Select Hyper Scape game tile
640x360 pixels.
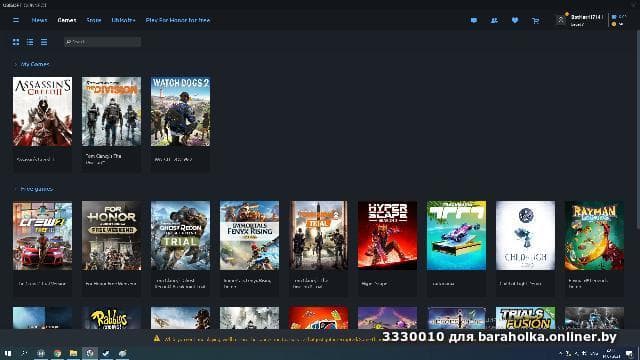click(x=387, y=249)
